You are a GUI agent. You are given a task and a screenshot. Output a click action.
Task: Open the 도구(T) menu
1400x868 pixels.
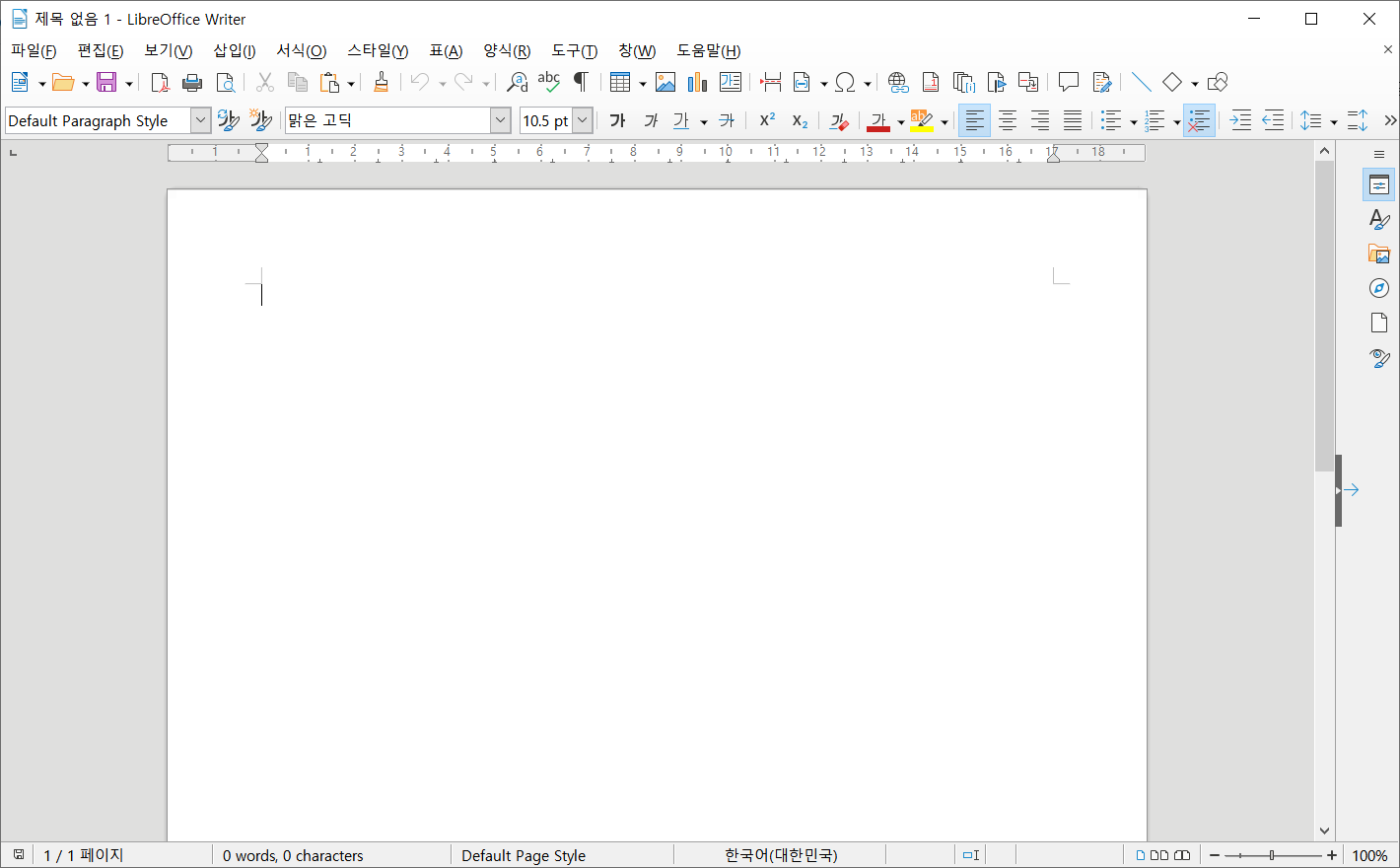pos(575,51)
